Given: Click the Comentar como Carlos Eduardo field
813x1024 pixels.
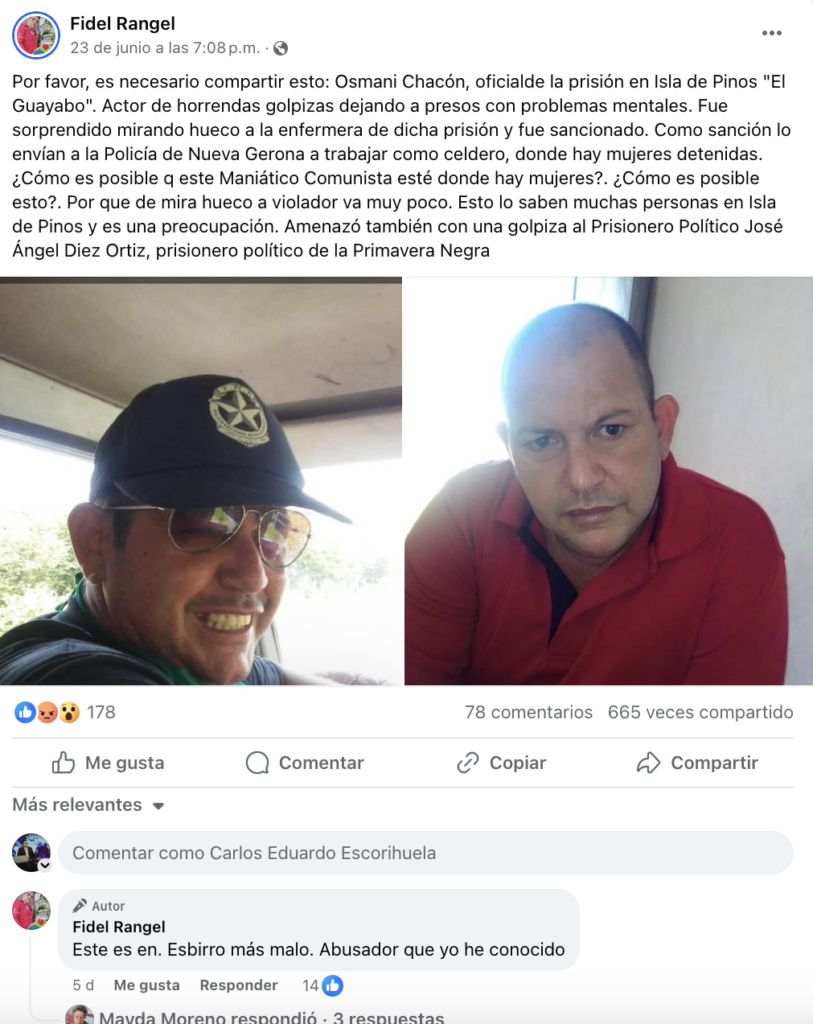Looking at the screenshot, I should click(426, 853).
